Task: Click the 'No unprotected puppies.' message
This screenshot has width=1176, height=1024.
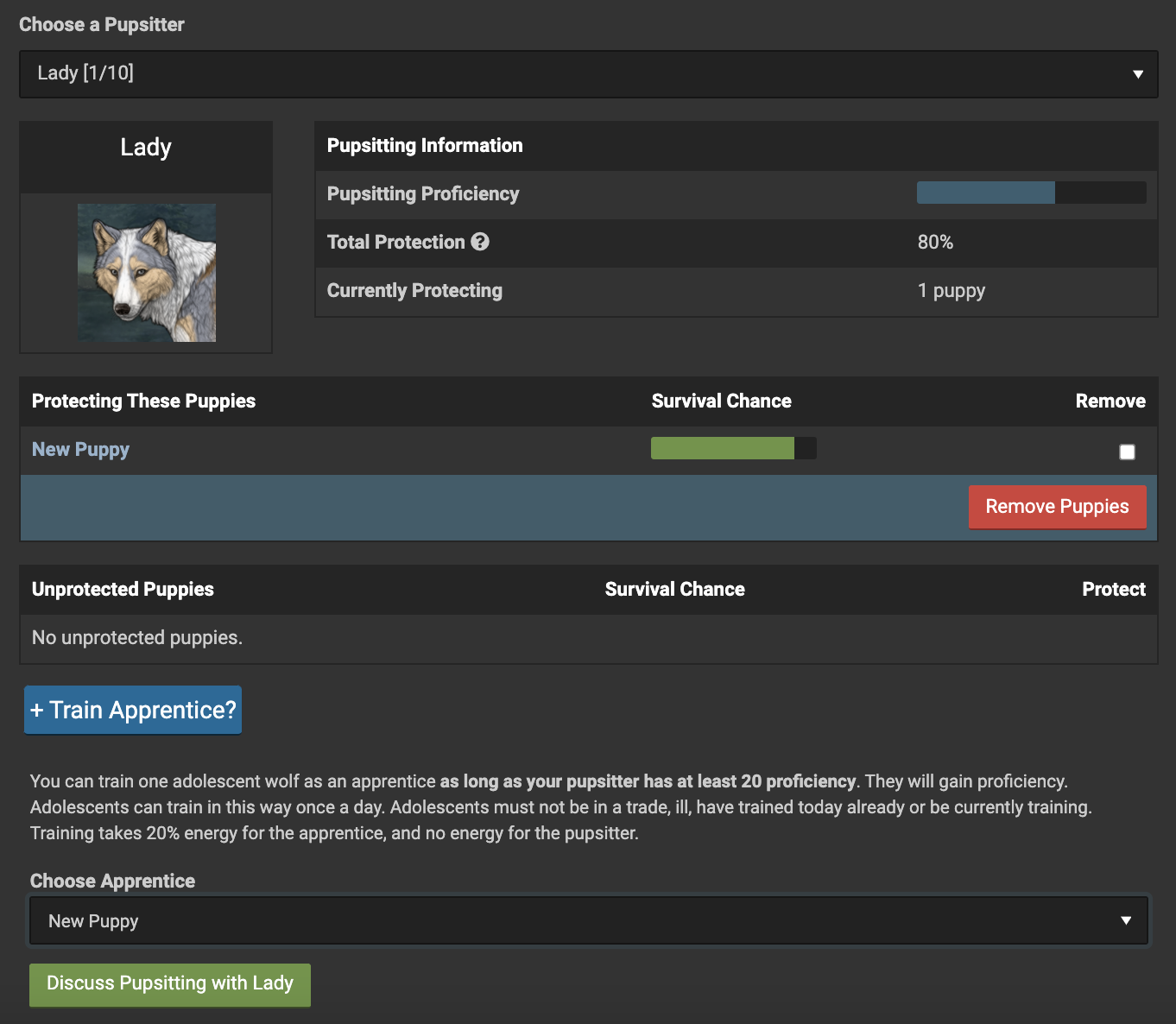Action: [x=137, y=638]
